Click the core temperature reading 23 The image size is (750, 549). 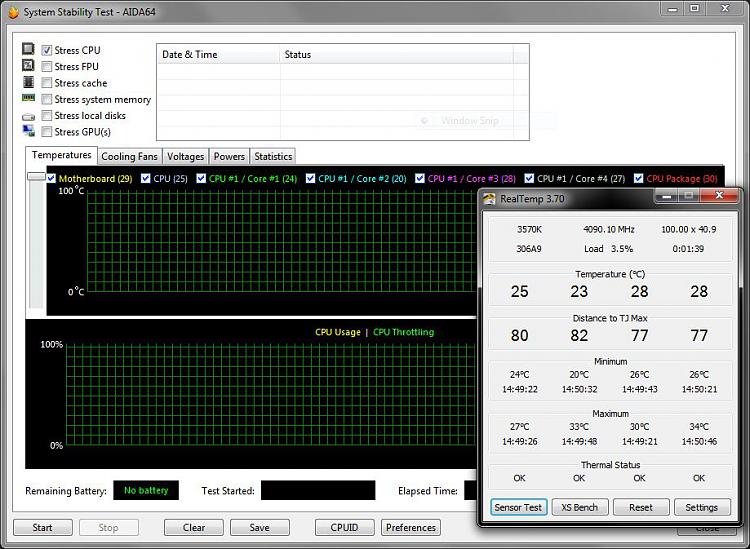pos(579,291)
